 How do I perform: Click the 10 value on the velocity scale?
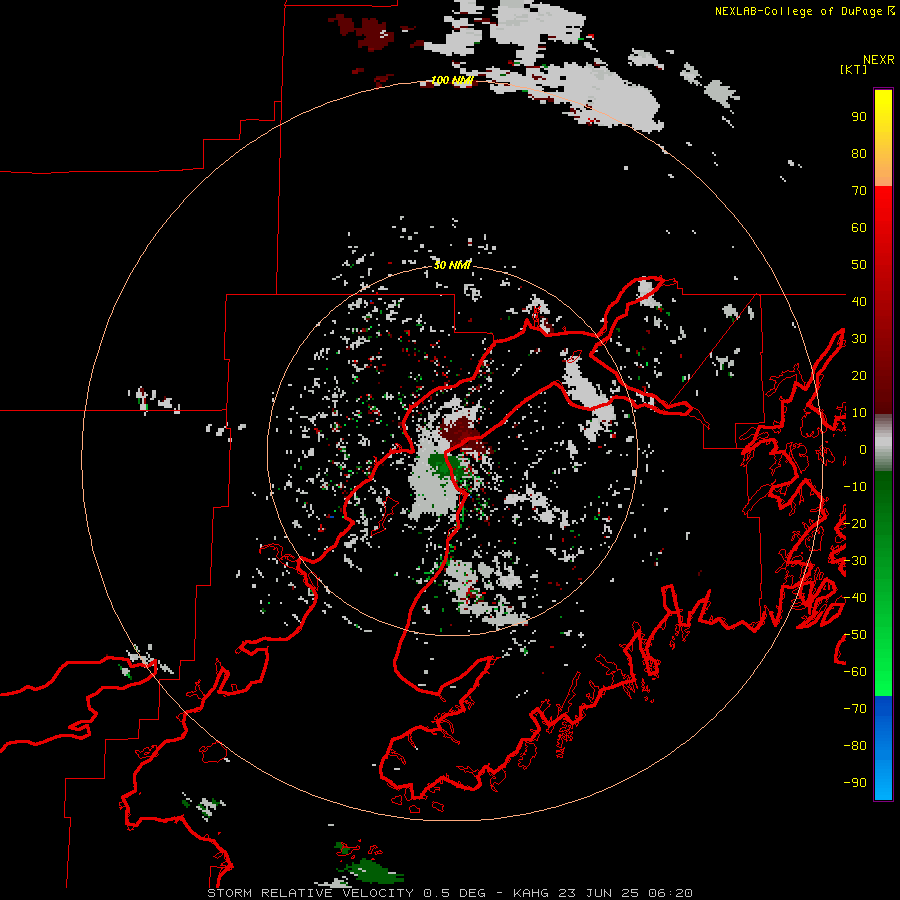point(859,413)
